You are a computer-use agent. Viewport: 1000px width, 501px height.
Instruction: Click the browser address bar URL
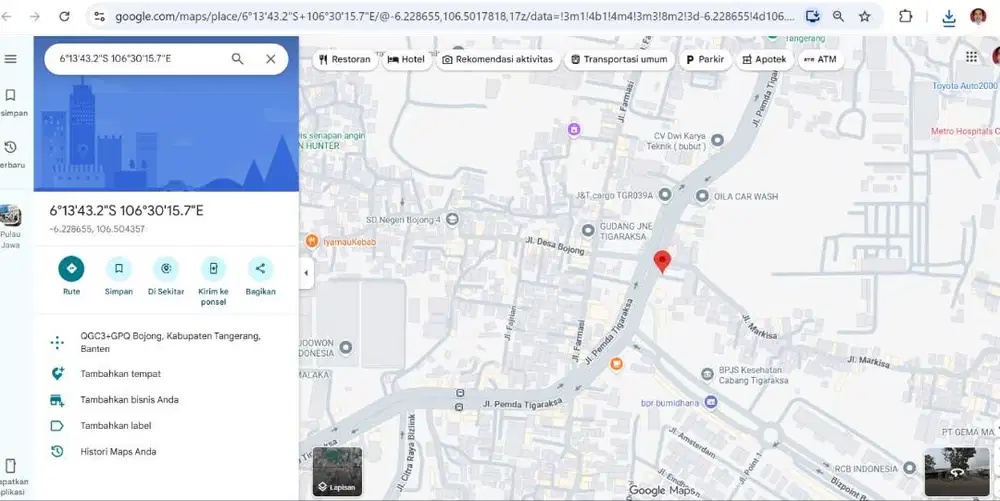point(454,17)
